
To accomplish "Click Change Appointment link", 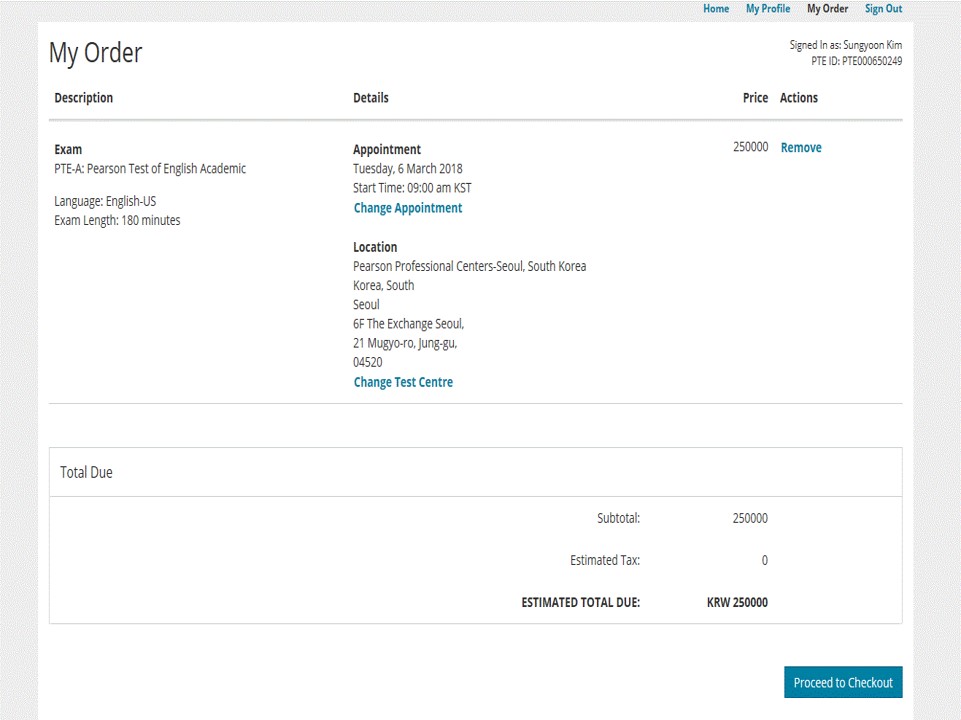I will [408, 208].
